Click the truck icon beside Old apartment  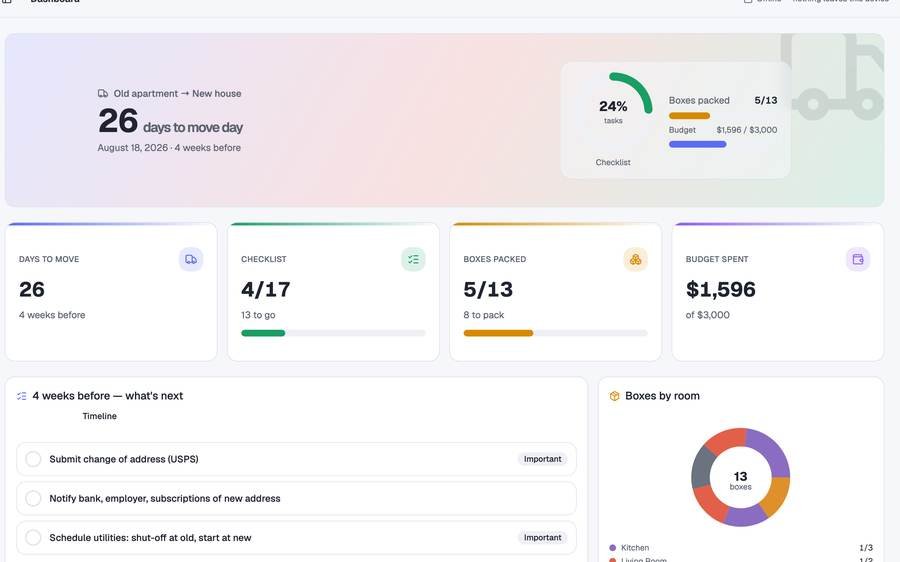pos(103,93)
